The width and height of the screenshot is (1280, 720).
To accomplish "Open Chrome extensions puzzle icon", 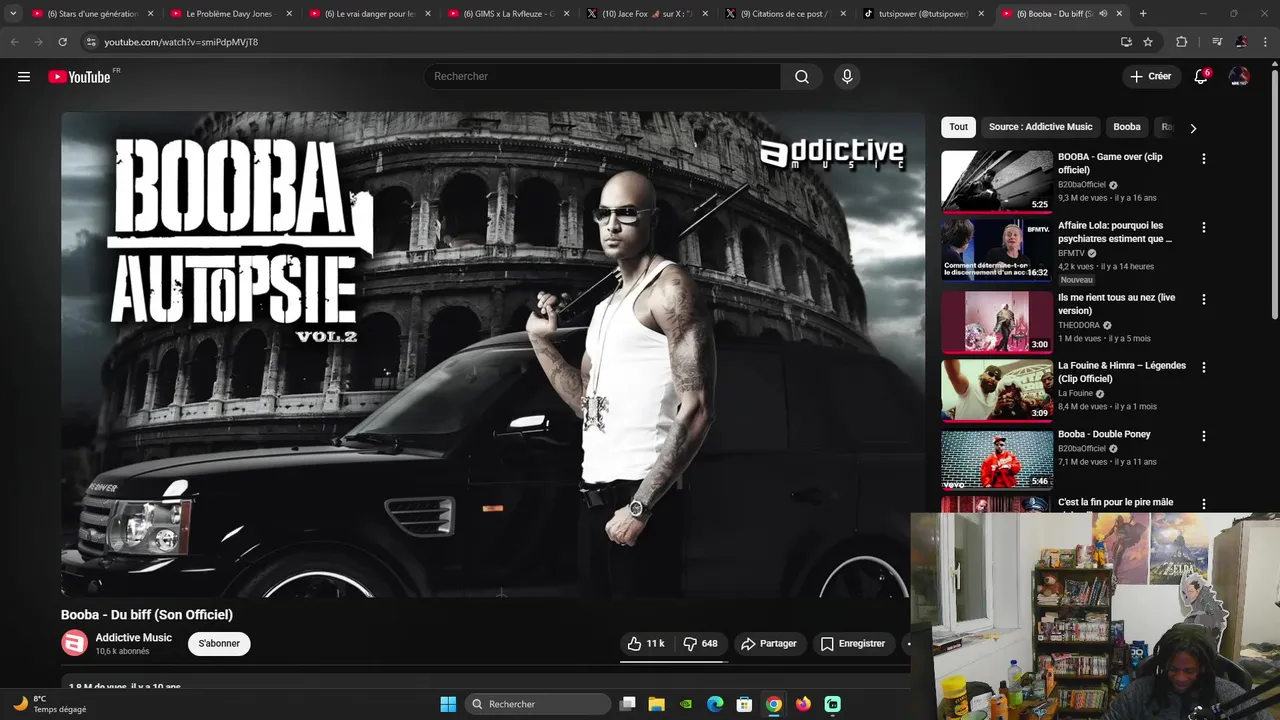I will (x=1181, y=42).
